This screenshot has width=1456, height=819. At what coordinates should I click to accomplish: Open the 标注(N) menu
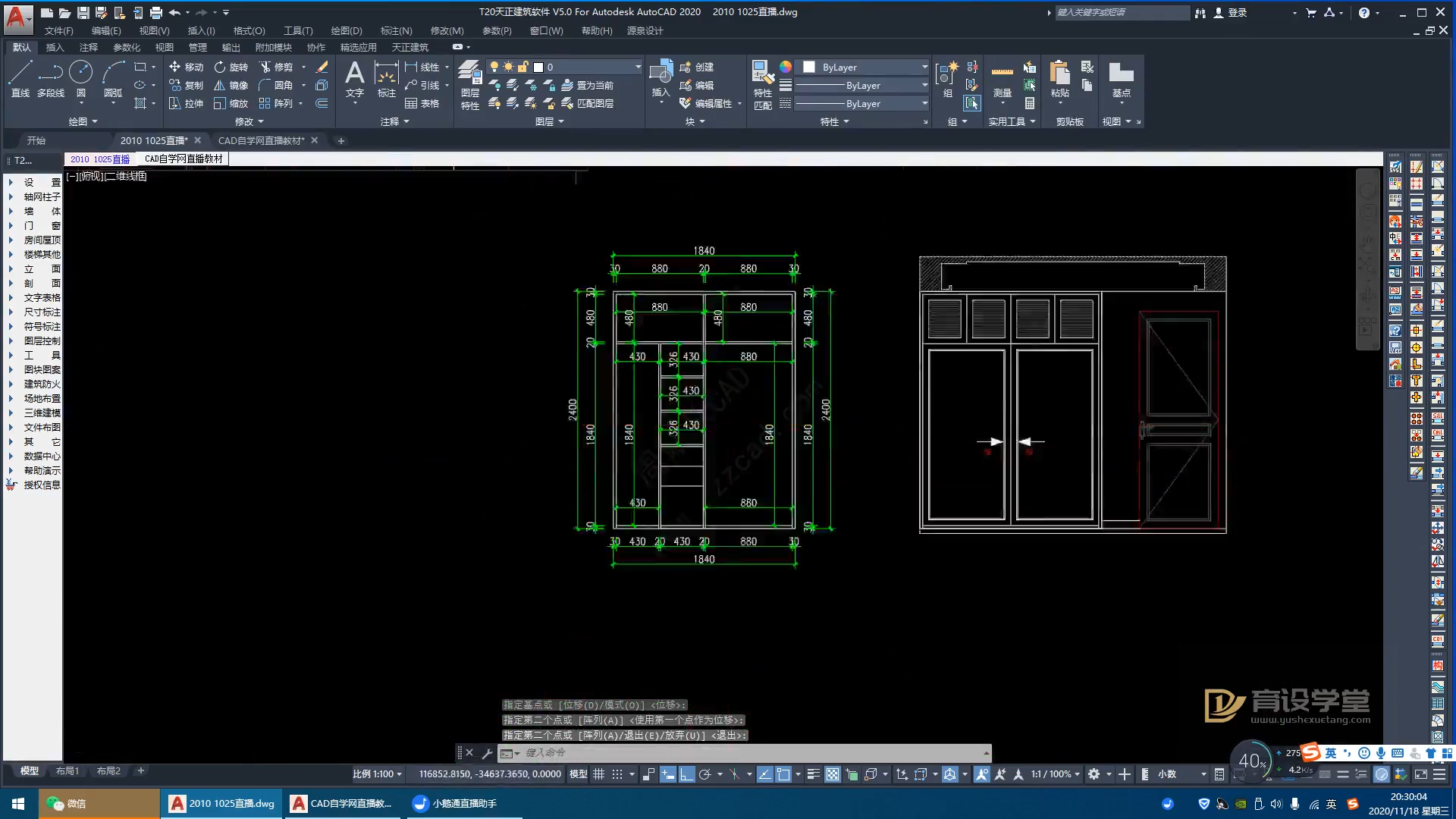click(396, 30)
